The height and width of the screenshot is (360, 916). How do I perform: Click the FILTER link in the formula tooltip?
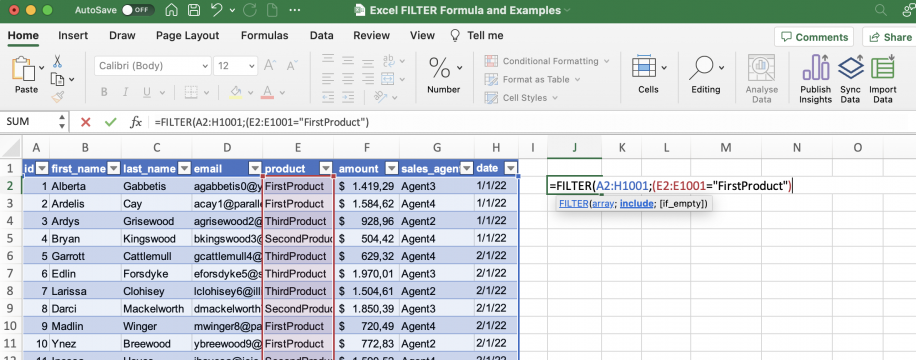[573, 203]
